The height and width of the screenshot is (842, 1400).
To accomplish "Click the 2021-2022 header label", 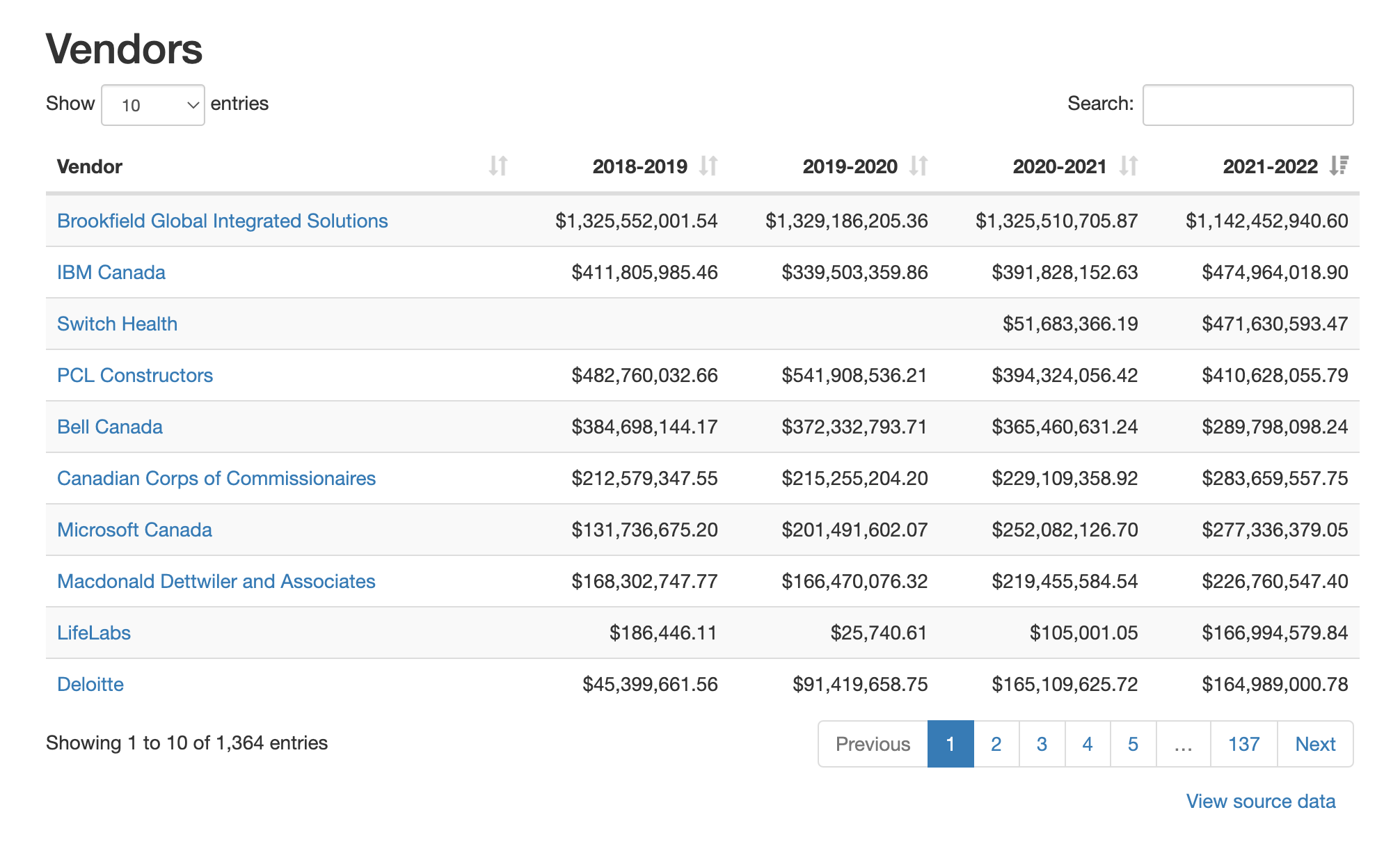I will (x=1271, y=166).
